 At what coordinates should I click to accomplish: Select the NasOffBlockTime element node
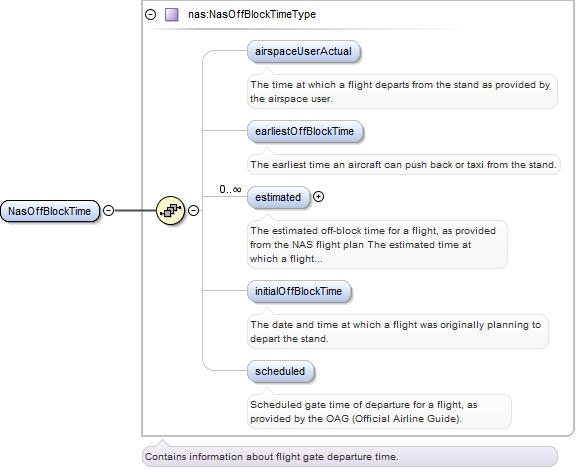(x=50, y=211)
